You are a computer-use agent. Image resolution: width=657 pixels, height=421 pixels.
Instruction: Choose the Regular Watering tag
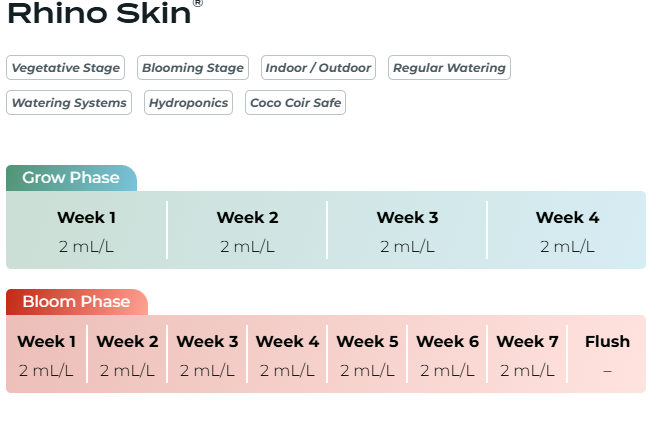(449, 68)
